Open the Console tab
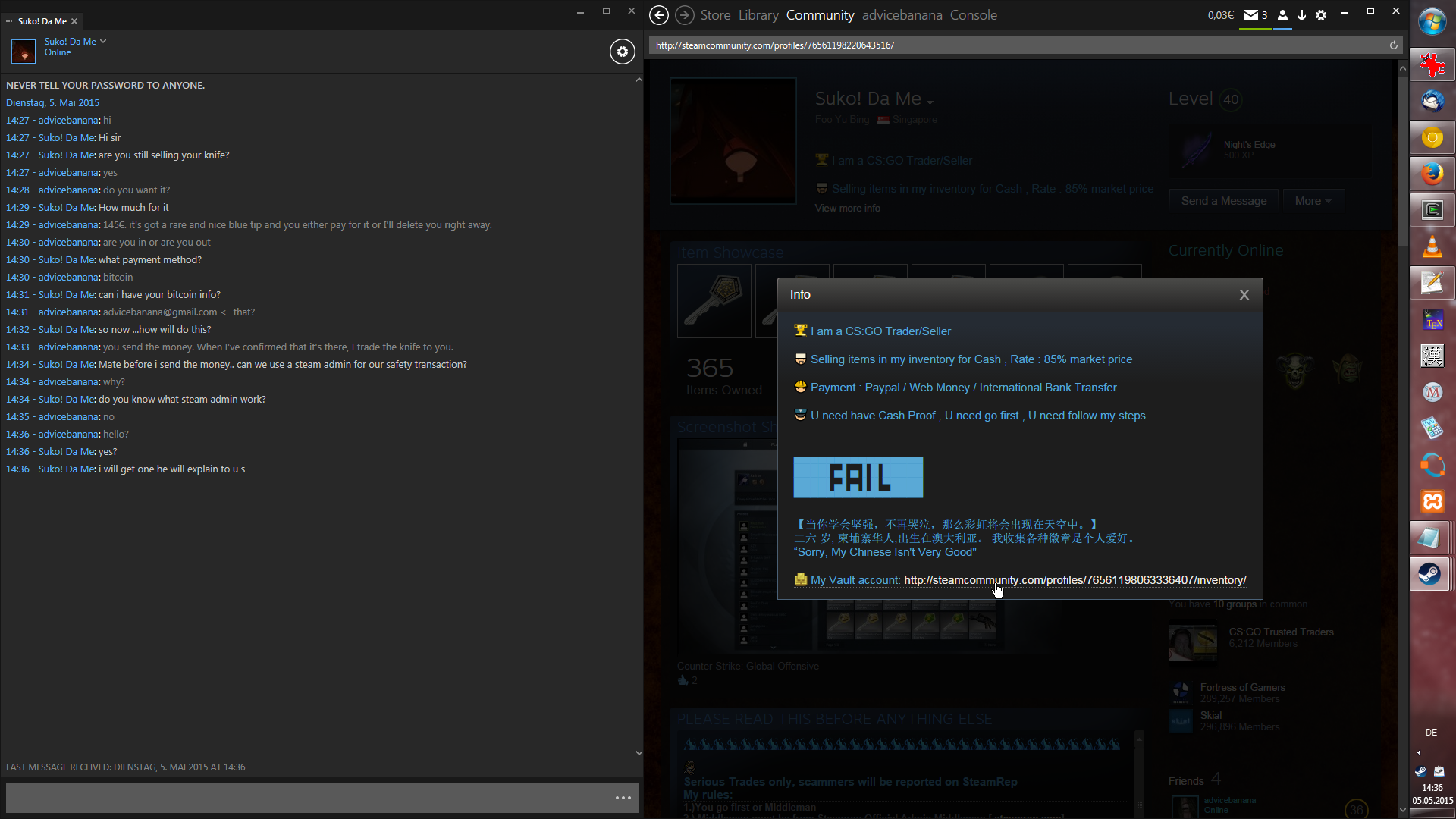Image resolution: width=1456 pixels, height=819 pixels. [973, 15]
